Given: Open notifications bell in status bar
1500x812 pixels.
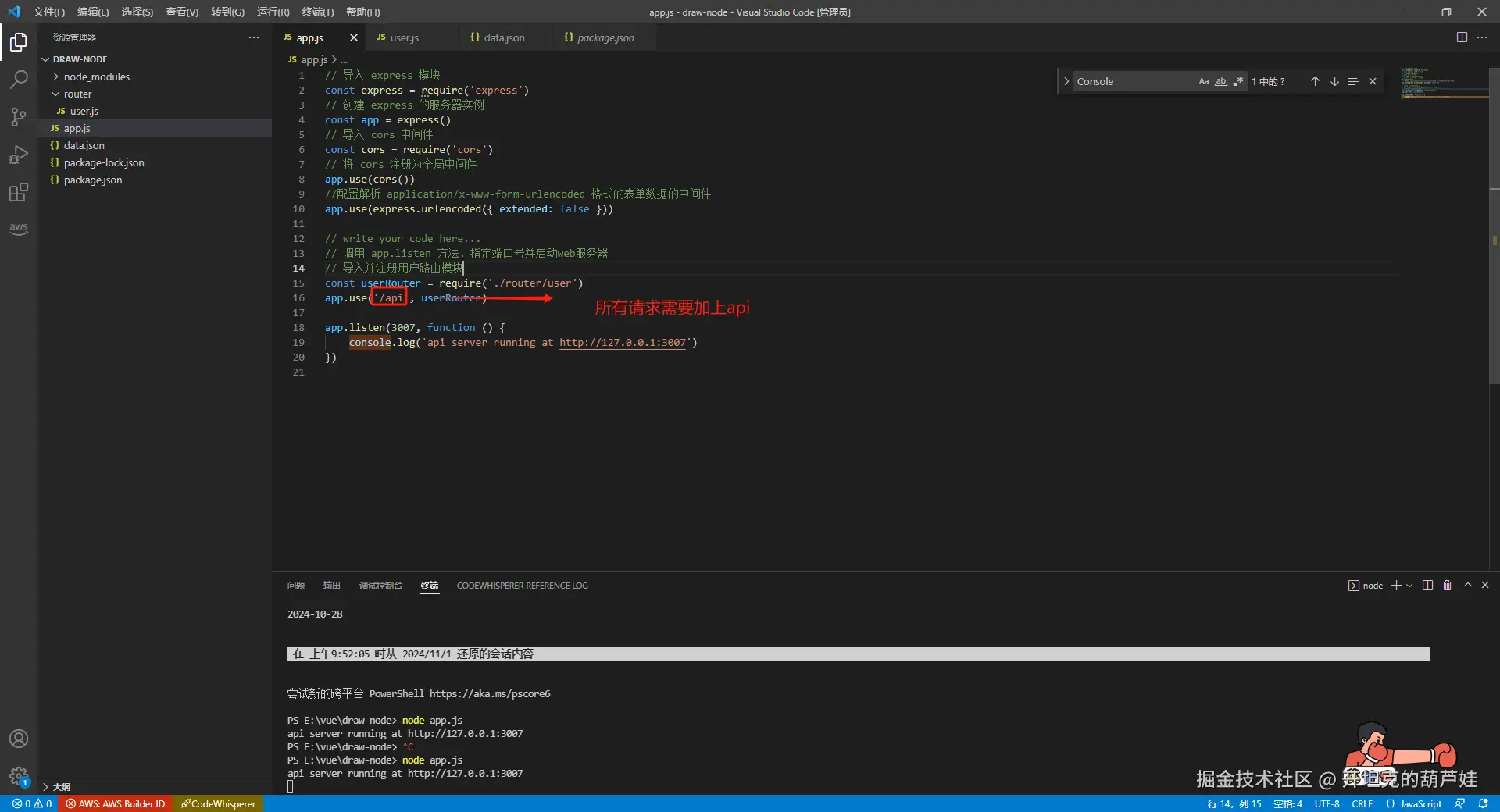Looking at the screenshot, I should coord(1483,803).
